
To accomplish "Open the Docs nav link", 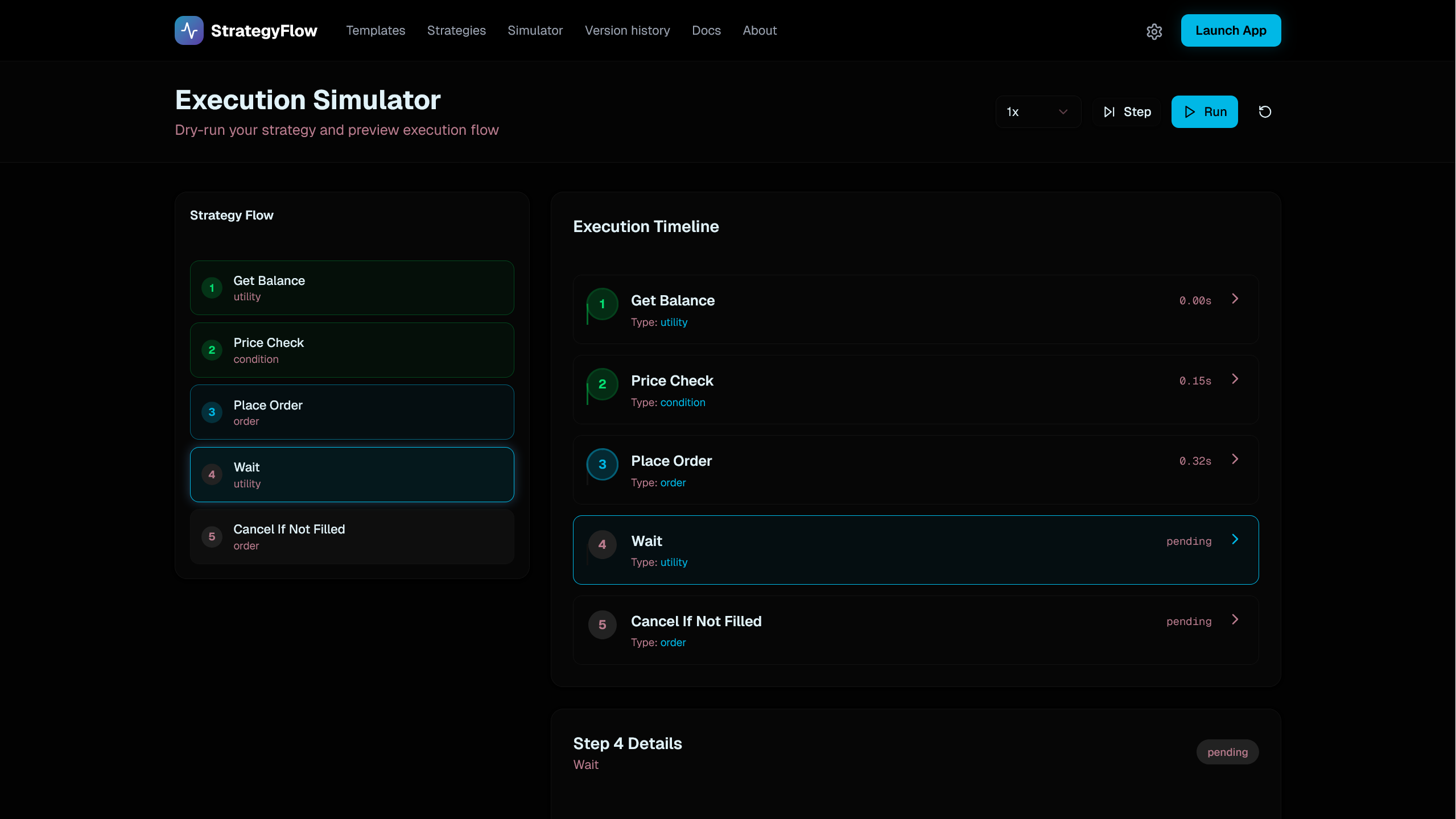I will click(706, 31).
